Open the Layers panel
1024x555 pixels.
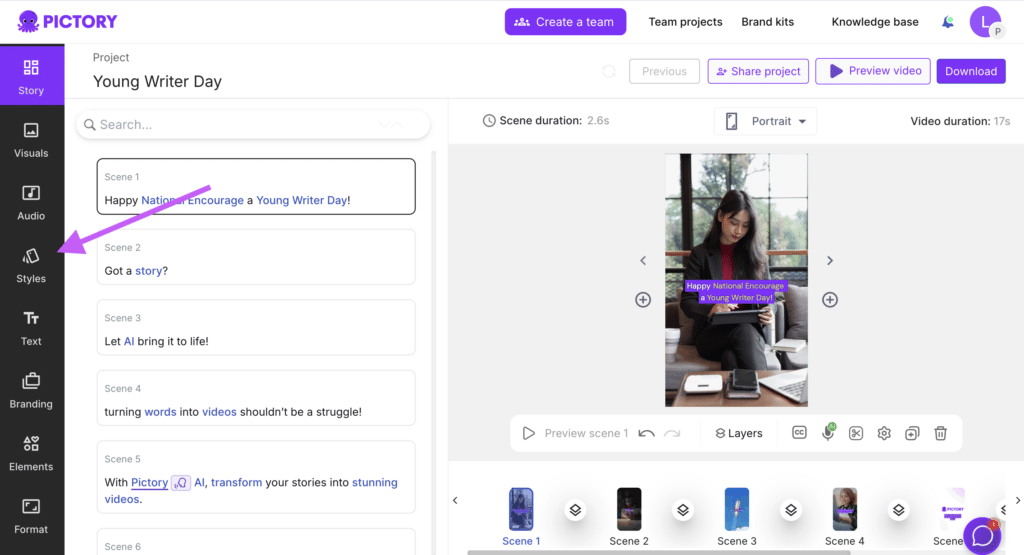click(739, 433)
